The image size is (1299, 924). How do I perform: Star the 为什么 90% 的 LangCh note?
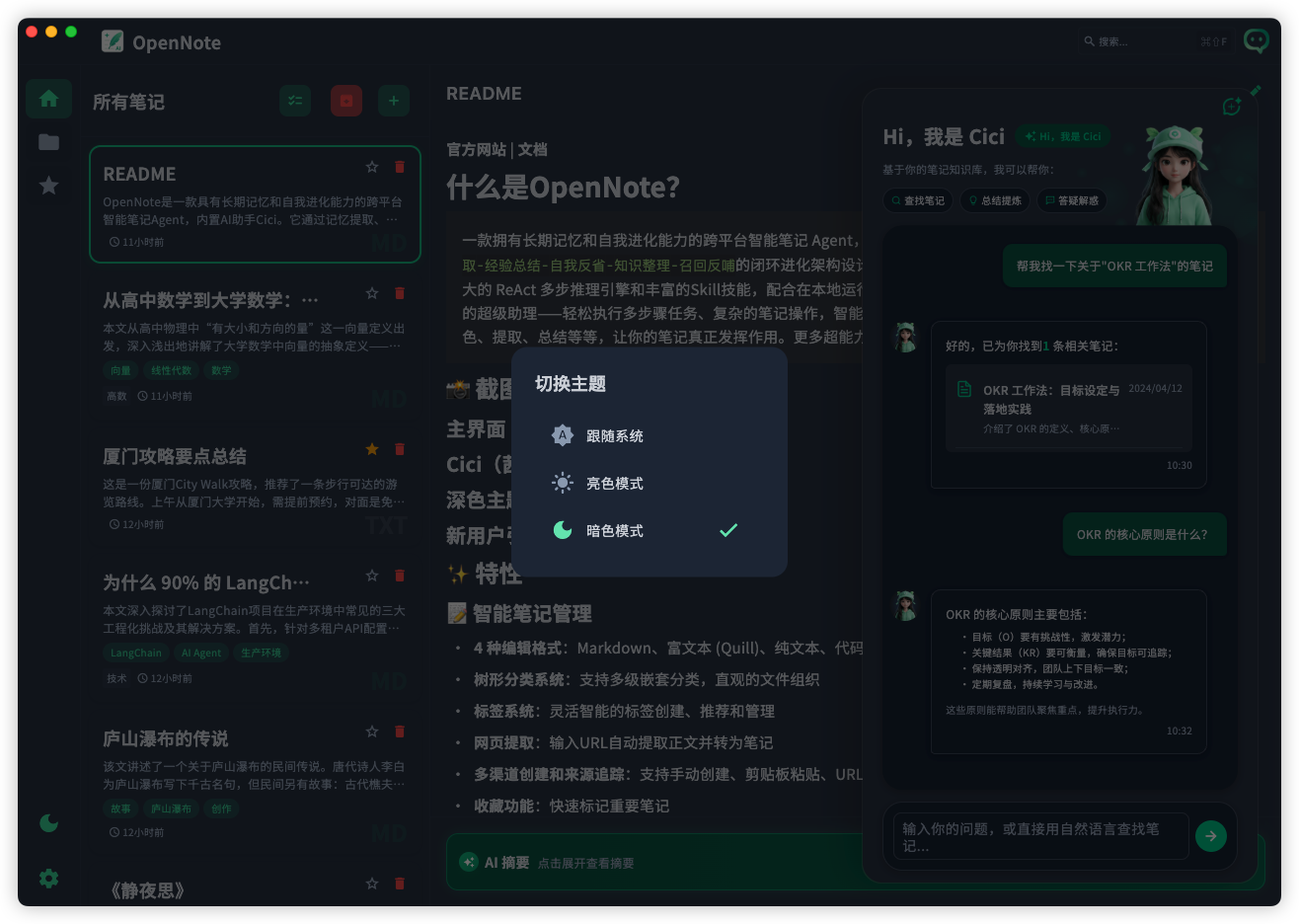tap(372, 576)
